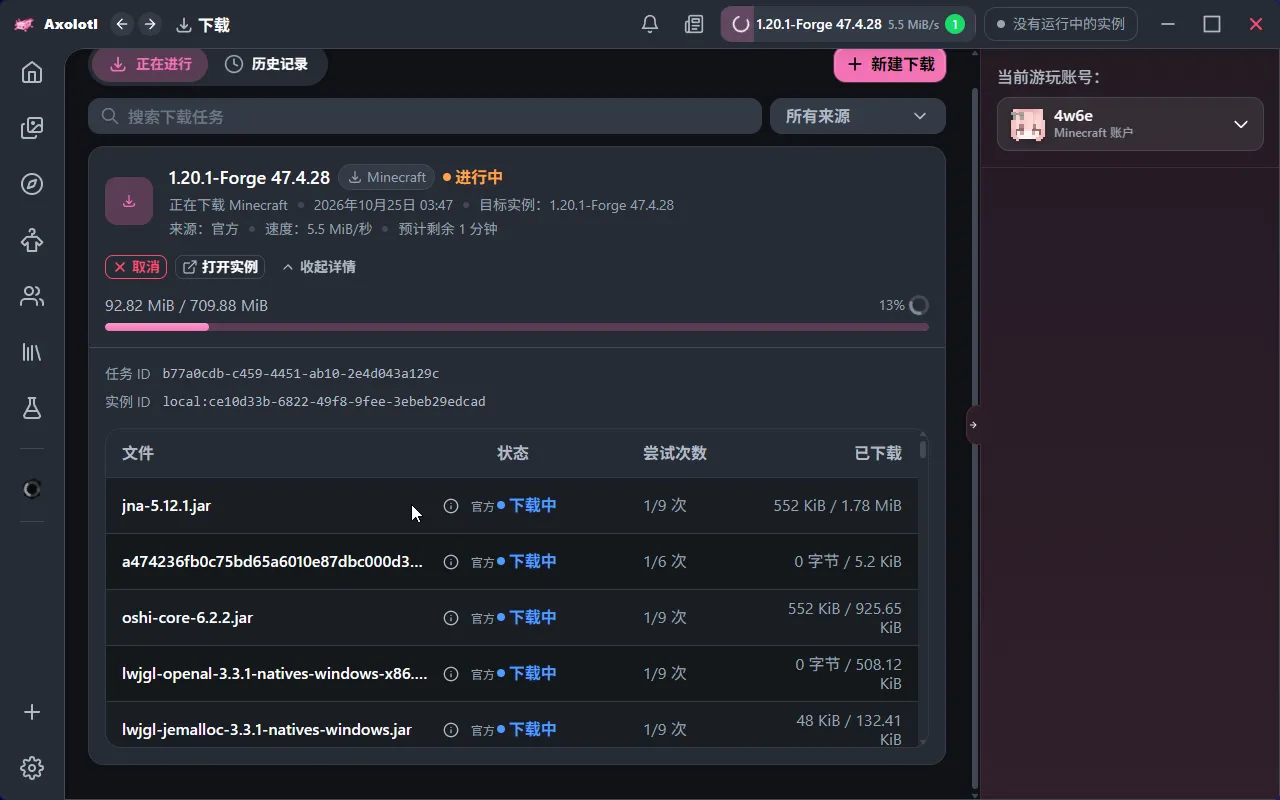Image resolution: width=1280 pixels, height=800 pixels.
Task: Click the round icon below sidebar divider
Action: tap(32, 488)
